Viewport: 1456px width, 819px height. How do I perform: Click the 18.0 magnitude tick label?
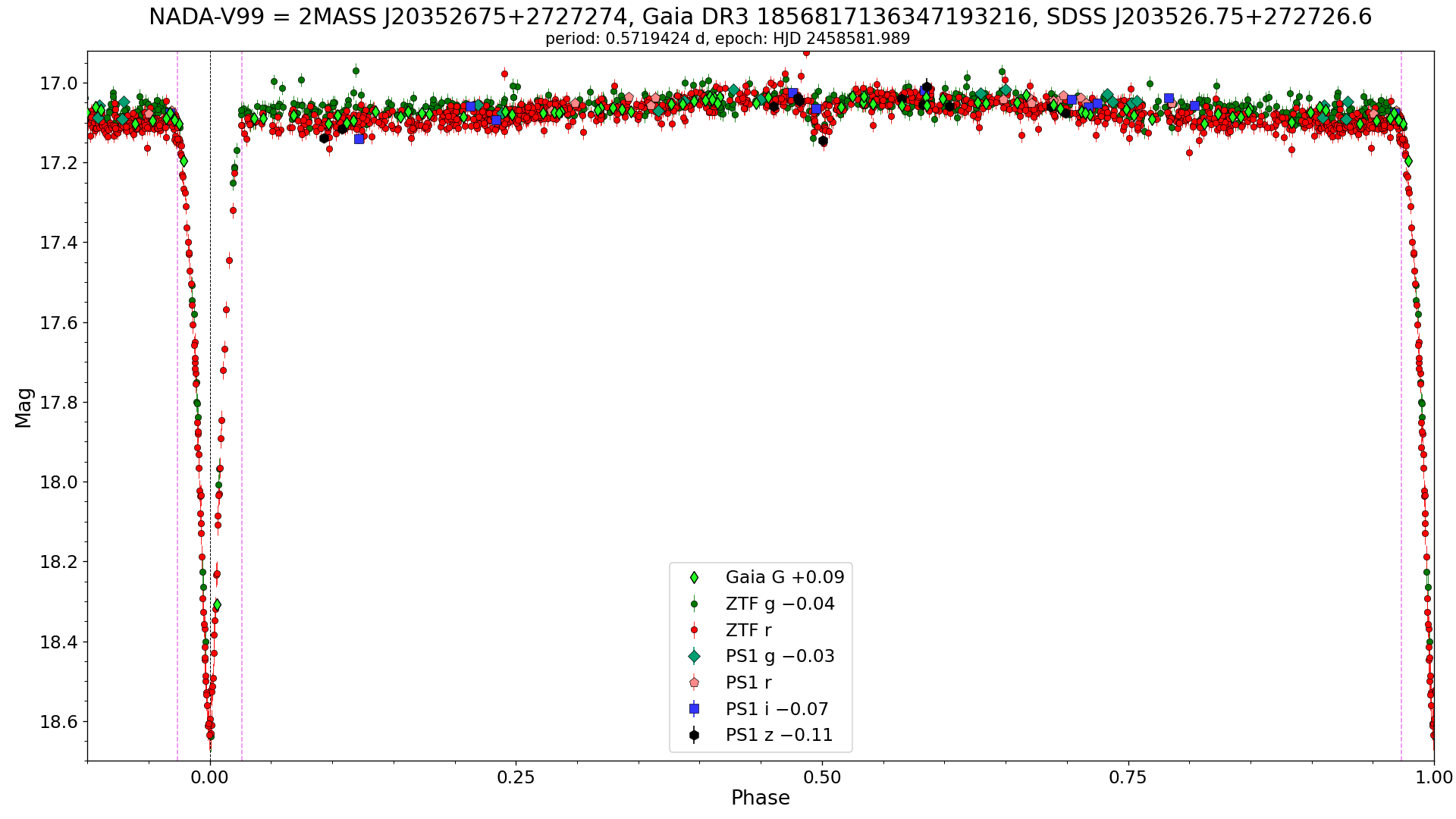58,482
